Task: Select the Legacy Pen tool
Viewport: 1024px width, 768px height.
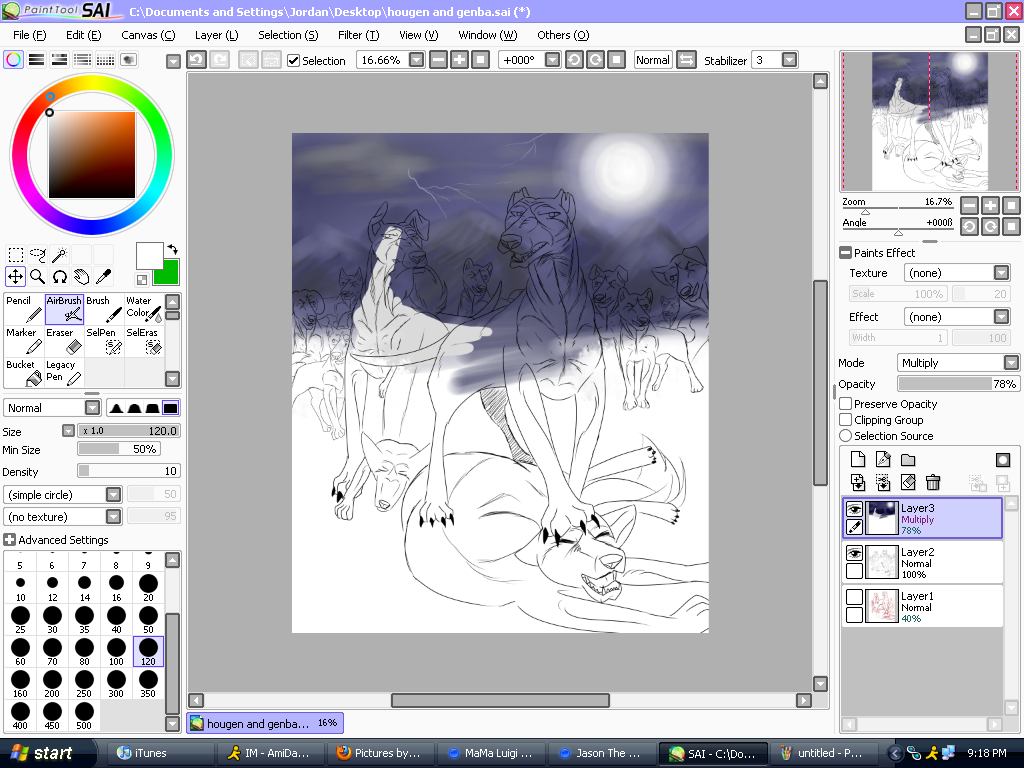Action: pyautogui.click(x=64, y=372)
